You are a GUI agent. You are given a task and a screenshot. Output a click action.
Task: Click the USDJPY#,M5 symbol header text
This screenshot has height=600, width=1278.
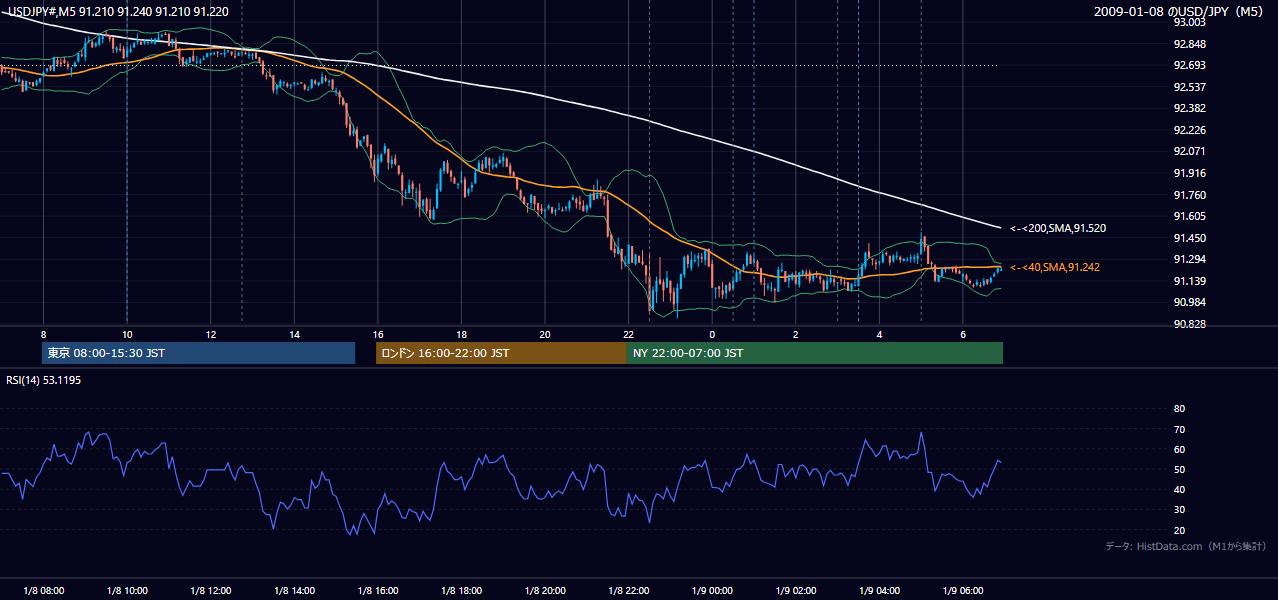coord(118,12)
